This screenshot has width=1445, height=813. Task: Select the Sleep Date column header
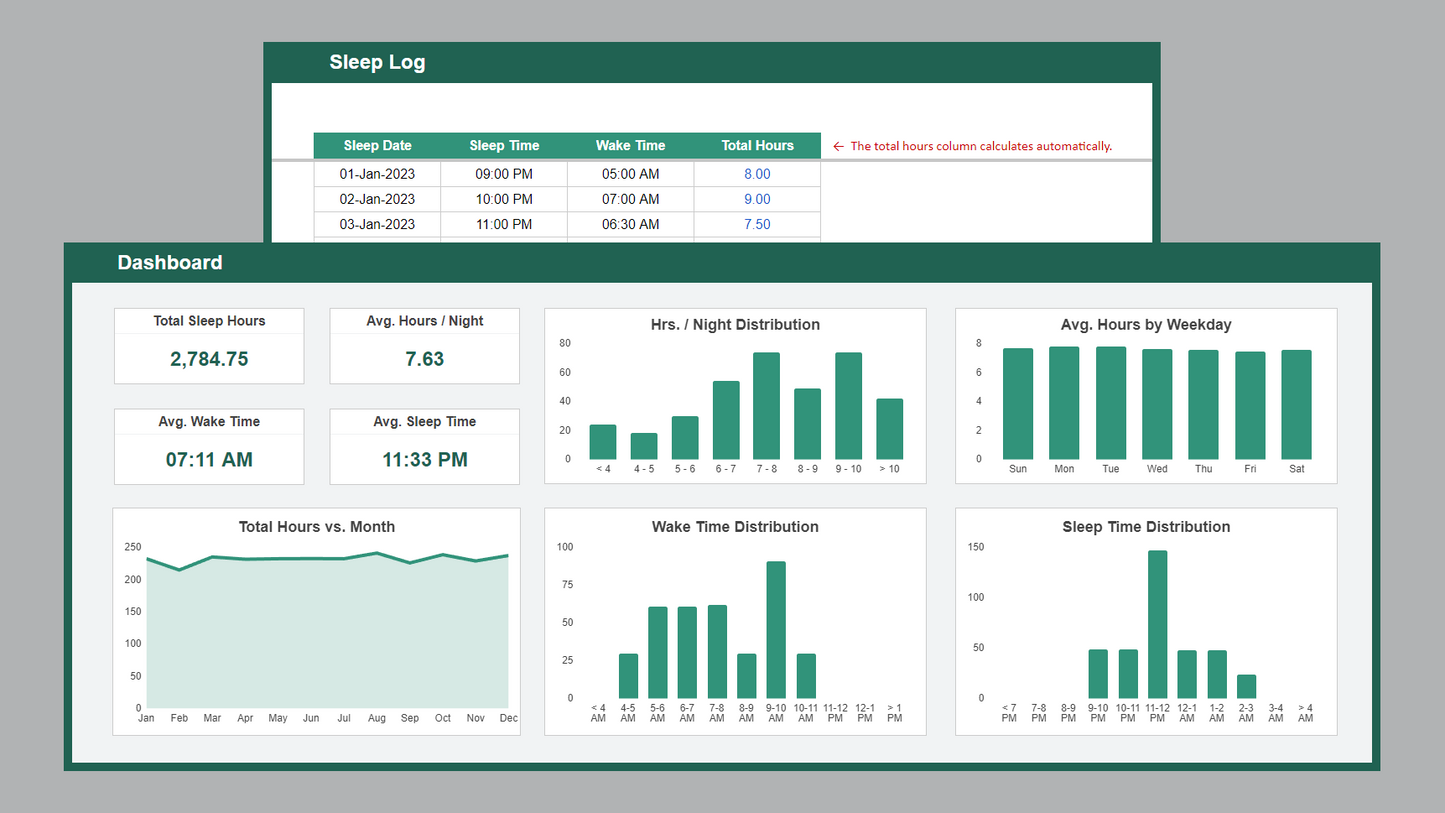[377, 145]
